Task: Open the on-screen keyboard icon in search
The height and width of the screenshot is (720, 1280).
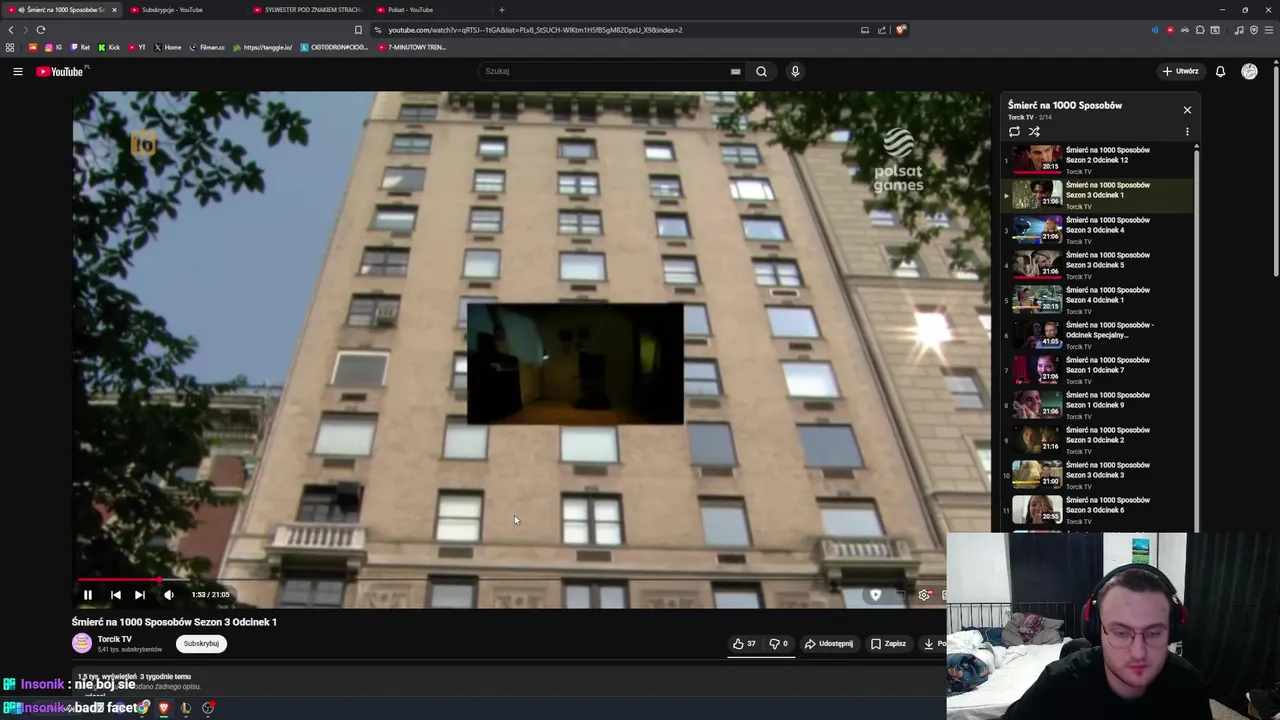Action: [735, 71]
